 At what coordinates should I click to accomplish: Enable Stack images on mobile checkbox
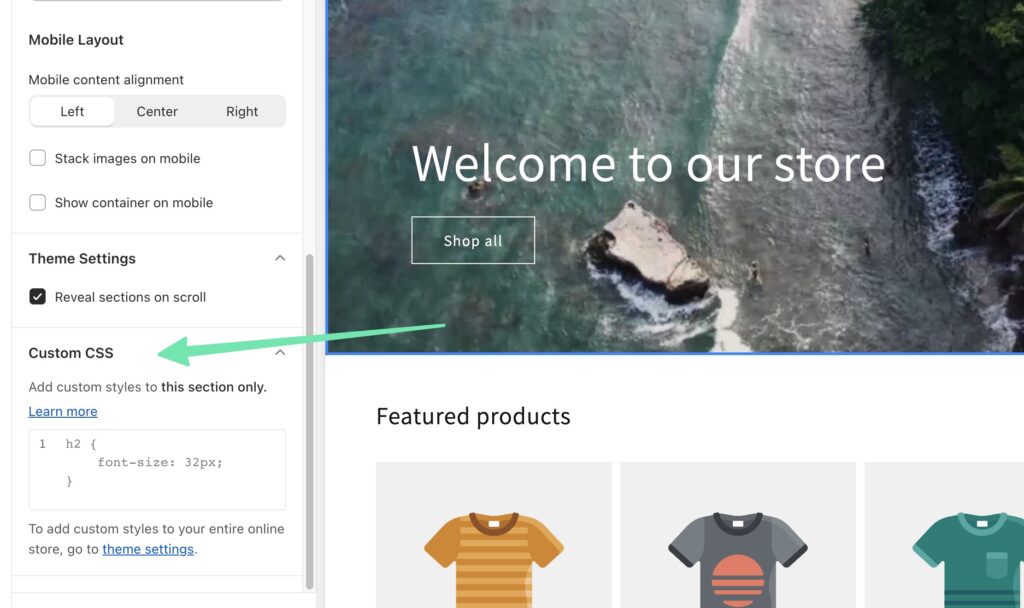click(38, 158)
